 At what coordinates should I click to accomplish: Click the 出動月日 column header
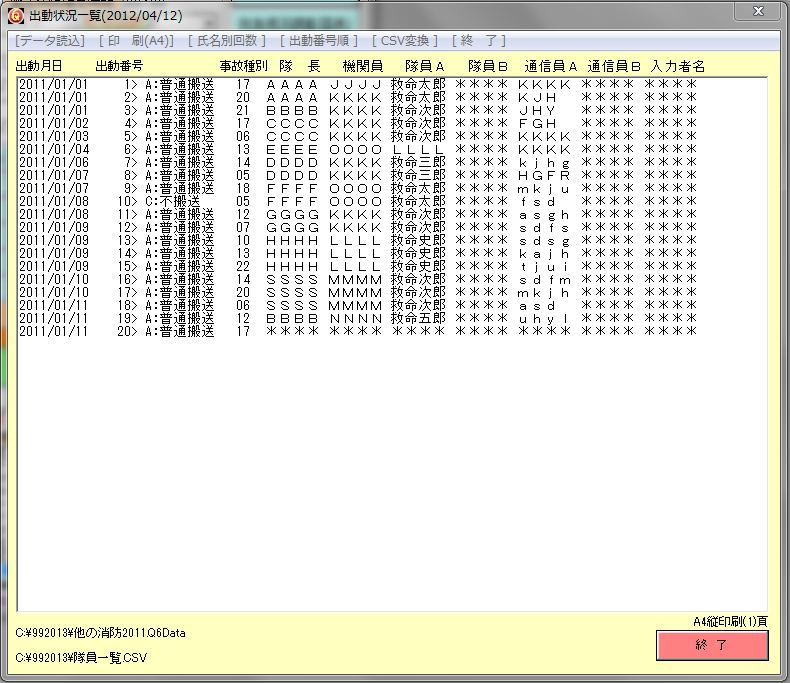(x=39, y=66)
